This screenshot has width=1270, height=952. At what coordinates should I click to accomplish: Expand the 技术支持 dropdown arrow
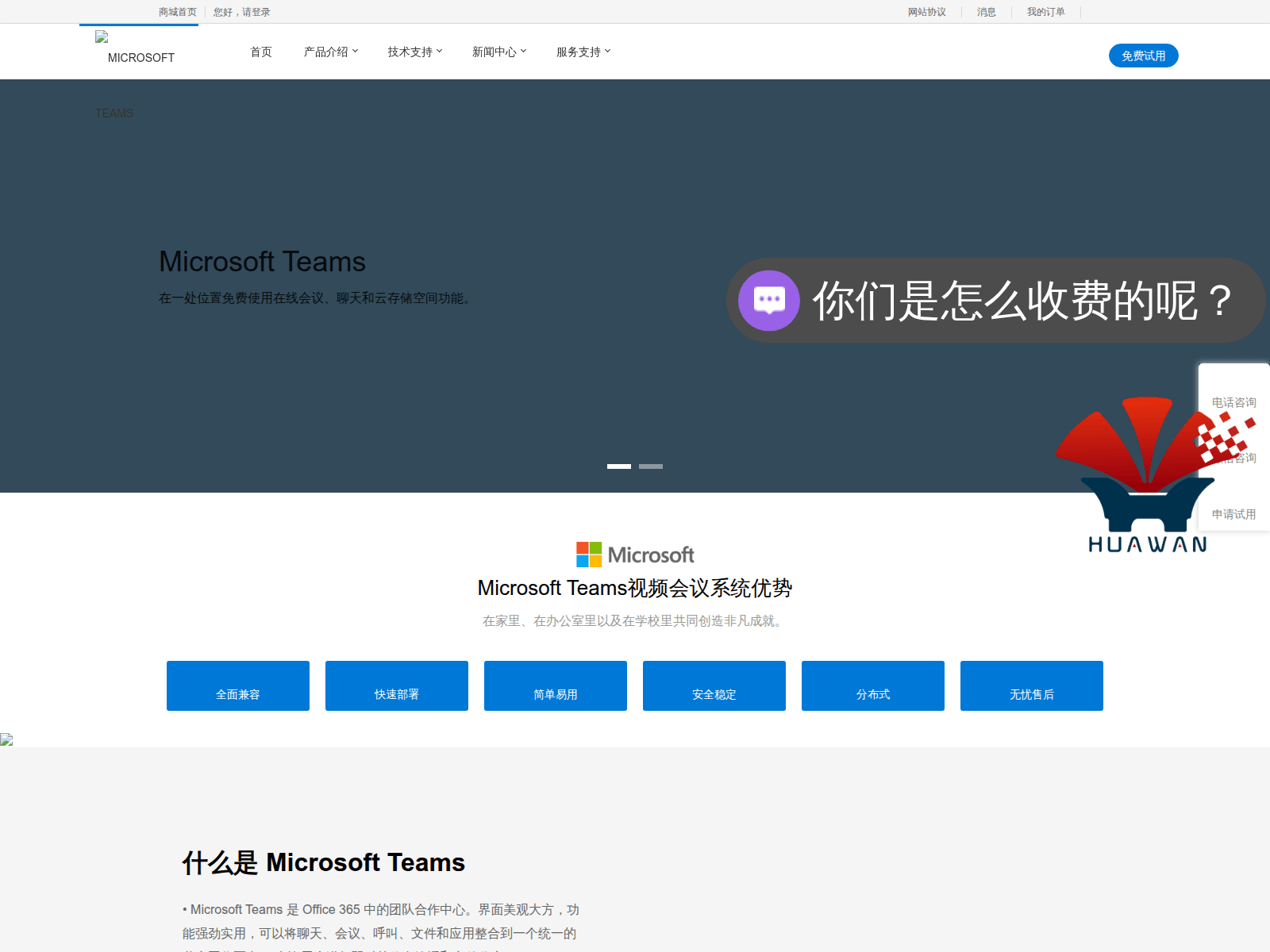440,51
